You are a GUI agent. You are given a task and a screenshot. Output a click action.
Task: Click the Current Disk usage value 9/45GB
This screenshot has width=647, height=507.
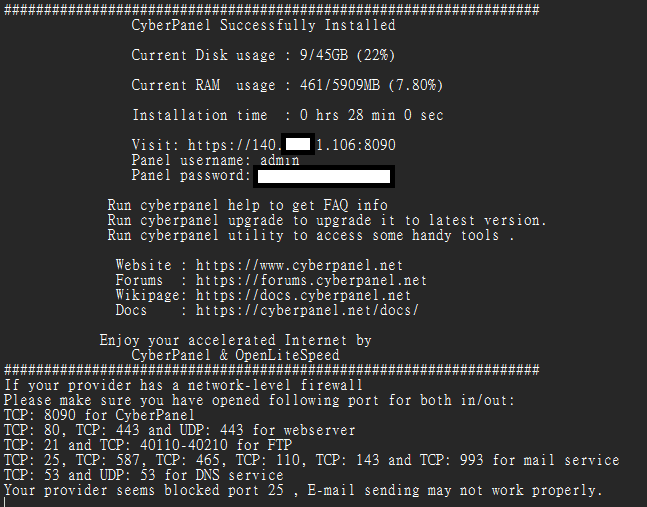337,55
